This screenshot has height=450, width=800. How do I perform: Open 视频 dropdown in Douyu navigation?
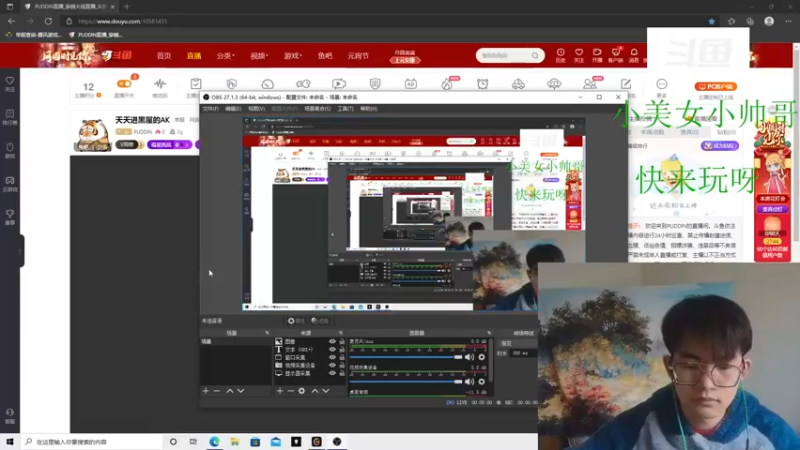pos(259,56)
